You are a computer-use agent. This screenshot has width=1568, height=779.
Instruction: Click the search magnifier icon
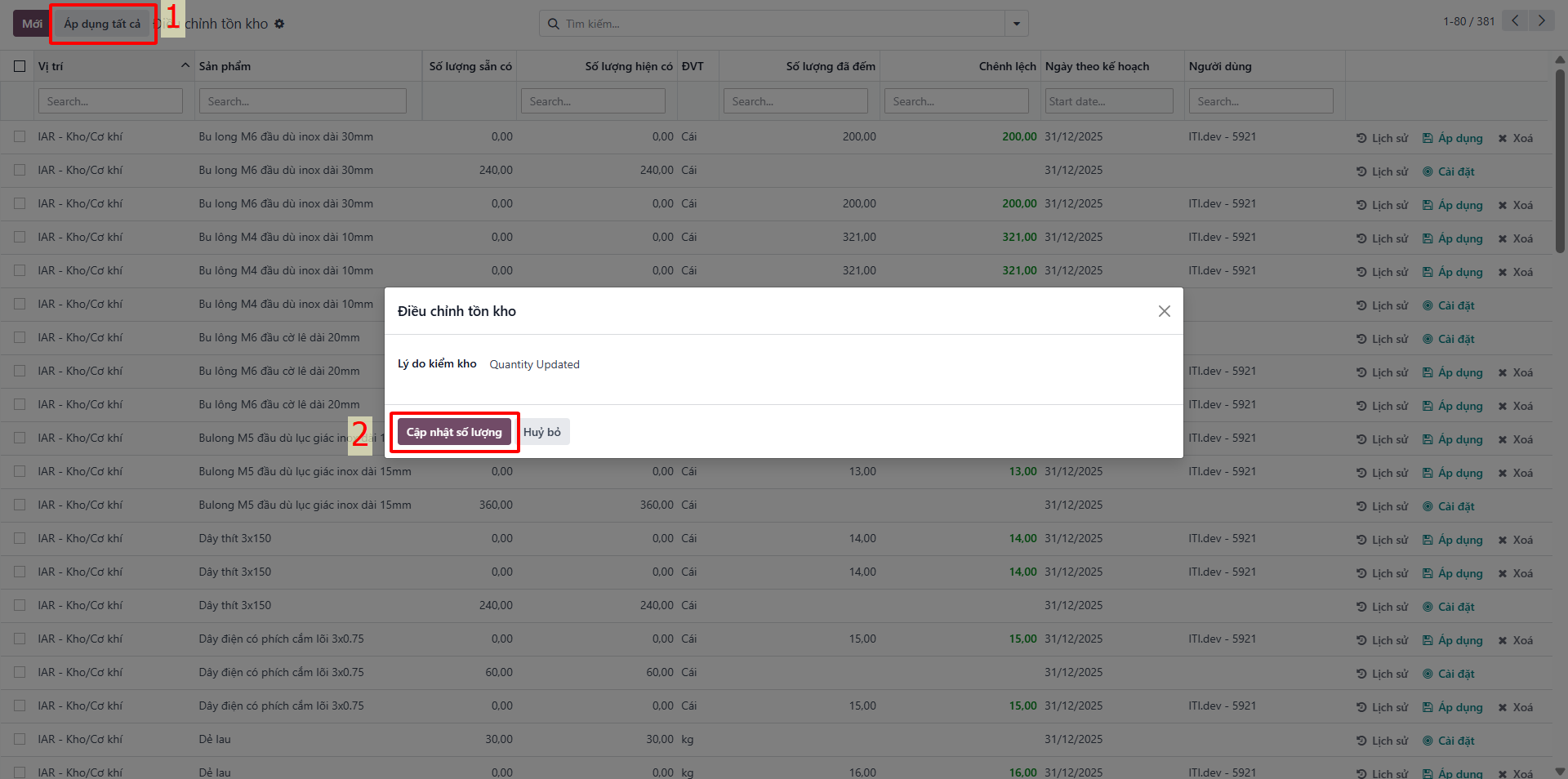point(553,24)
